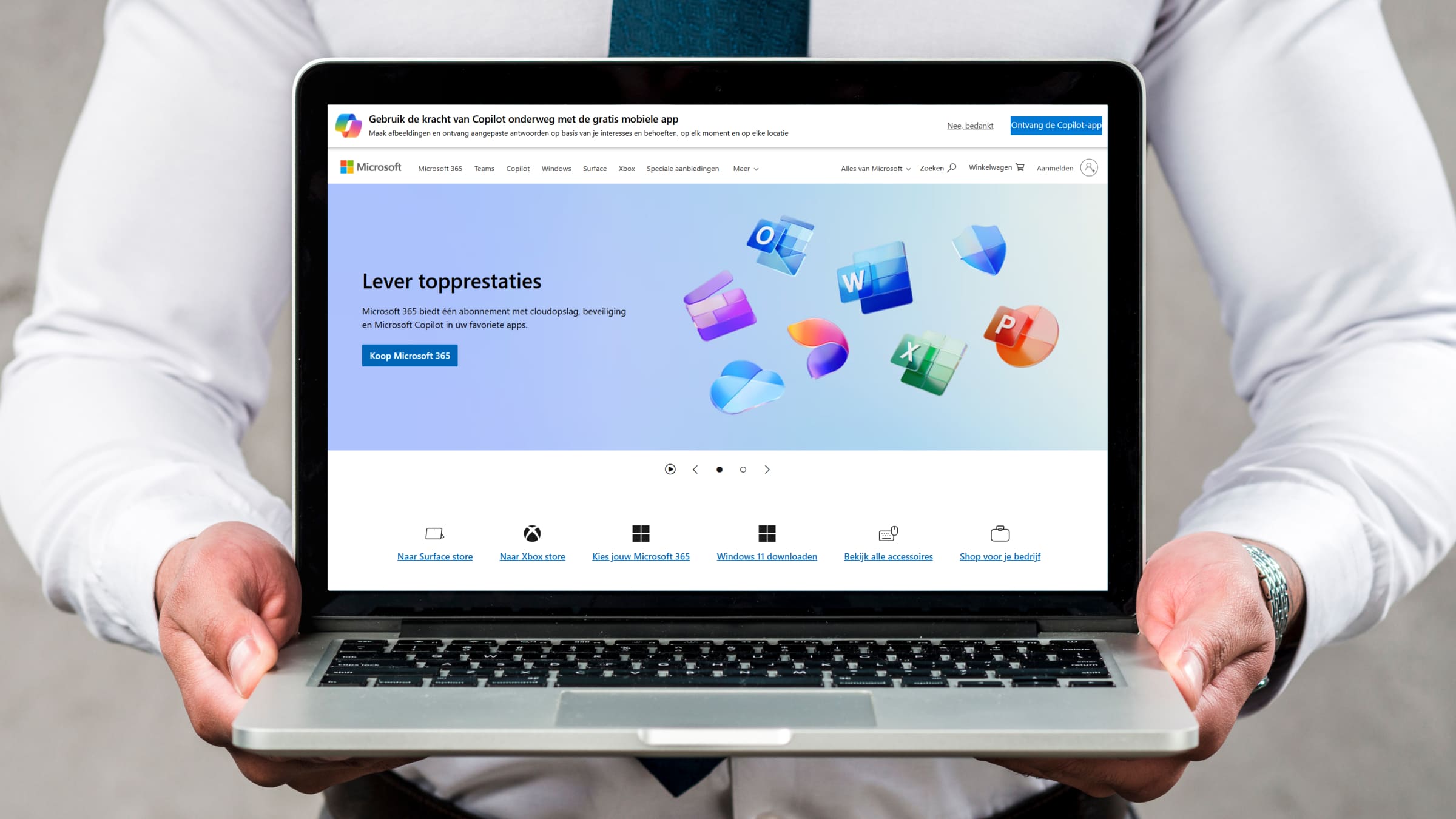Click Ontvang de Copilot-app button
The image size is (1456, 819).
coord(1056,125)
